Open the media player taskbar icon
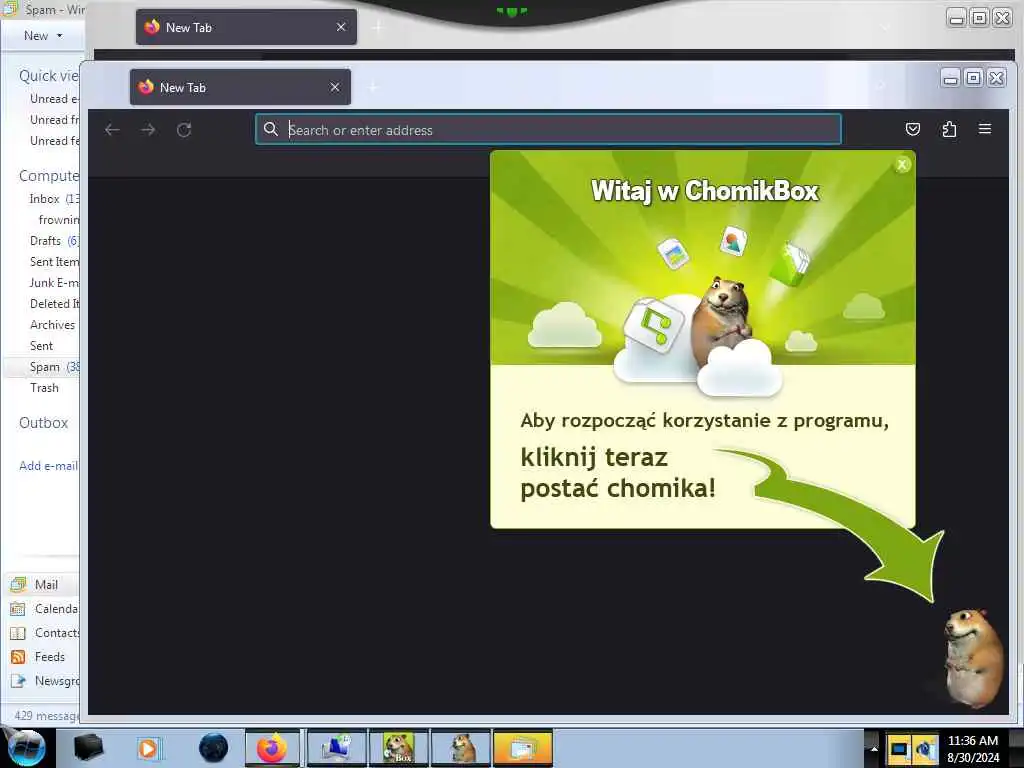 click(x=149, y=748)
